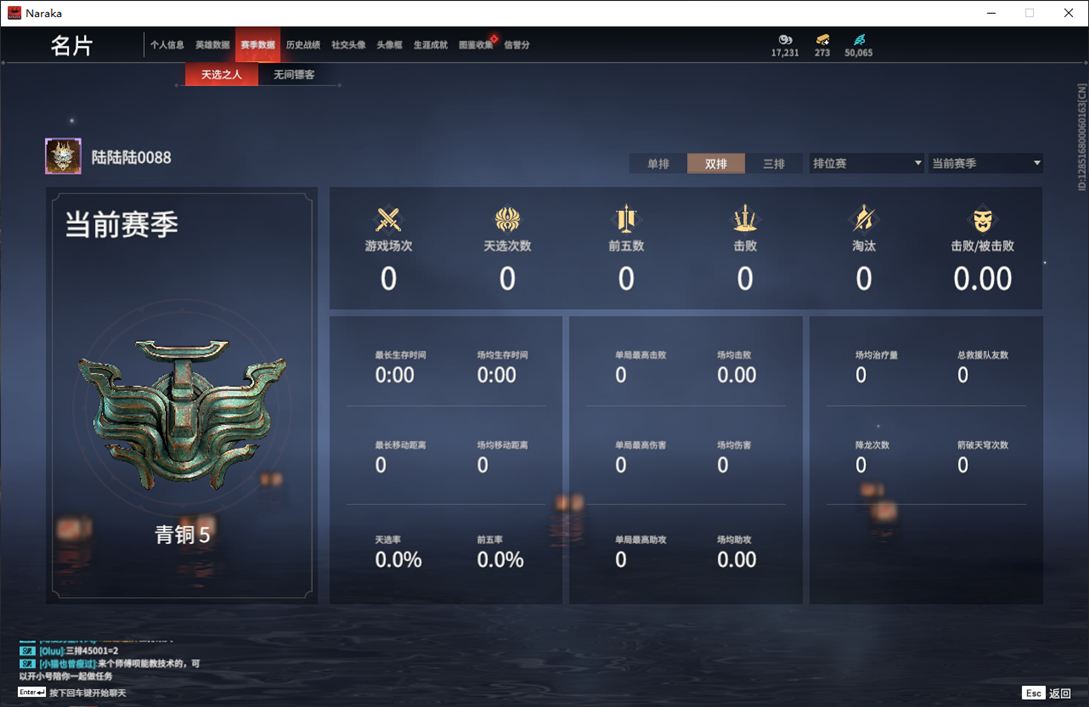Image resolution: width=1089 pixels, height=707 pixels.
Task: Click the 击败/被击败 ratio 0.00
Action: coord(983,279)
